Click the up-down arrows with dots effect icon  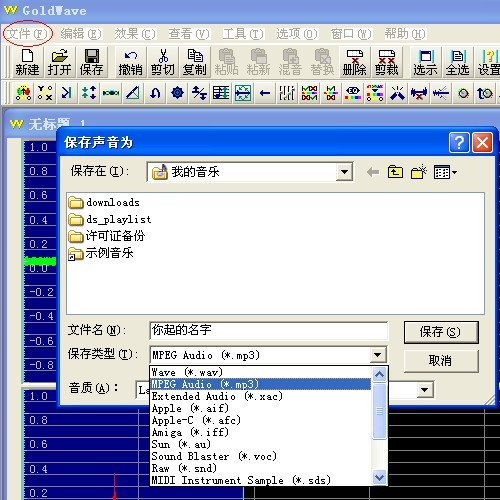(x=89, y=93)
